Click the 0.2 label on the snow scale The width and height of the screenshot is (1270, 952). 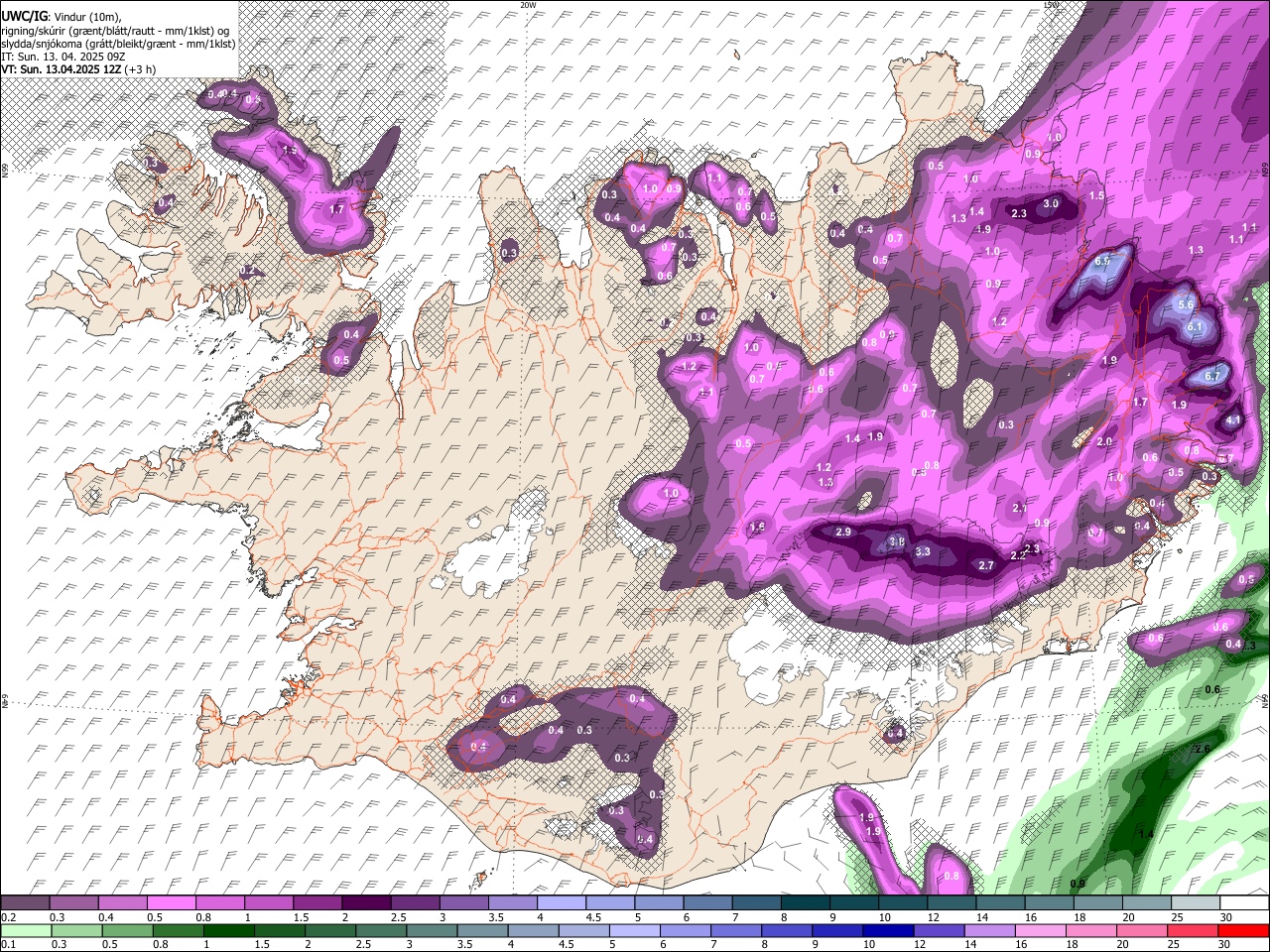[8, 917]
